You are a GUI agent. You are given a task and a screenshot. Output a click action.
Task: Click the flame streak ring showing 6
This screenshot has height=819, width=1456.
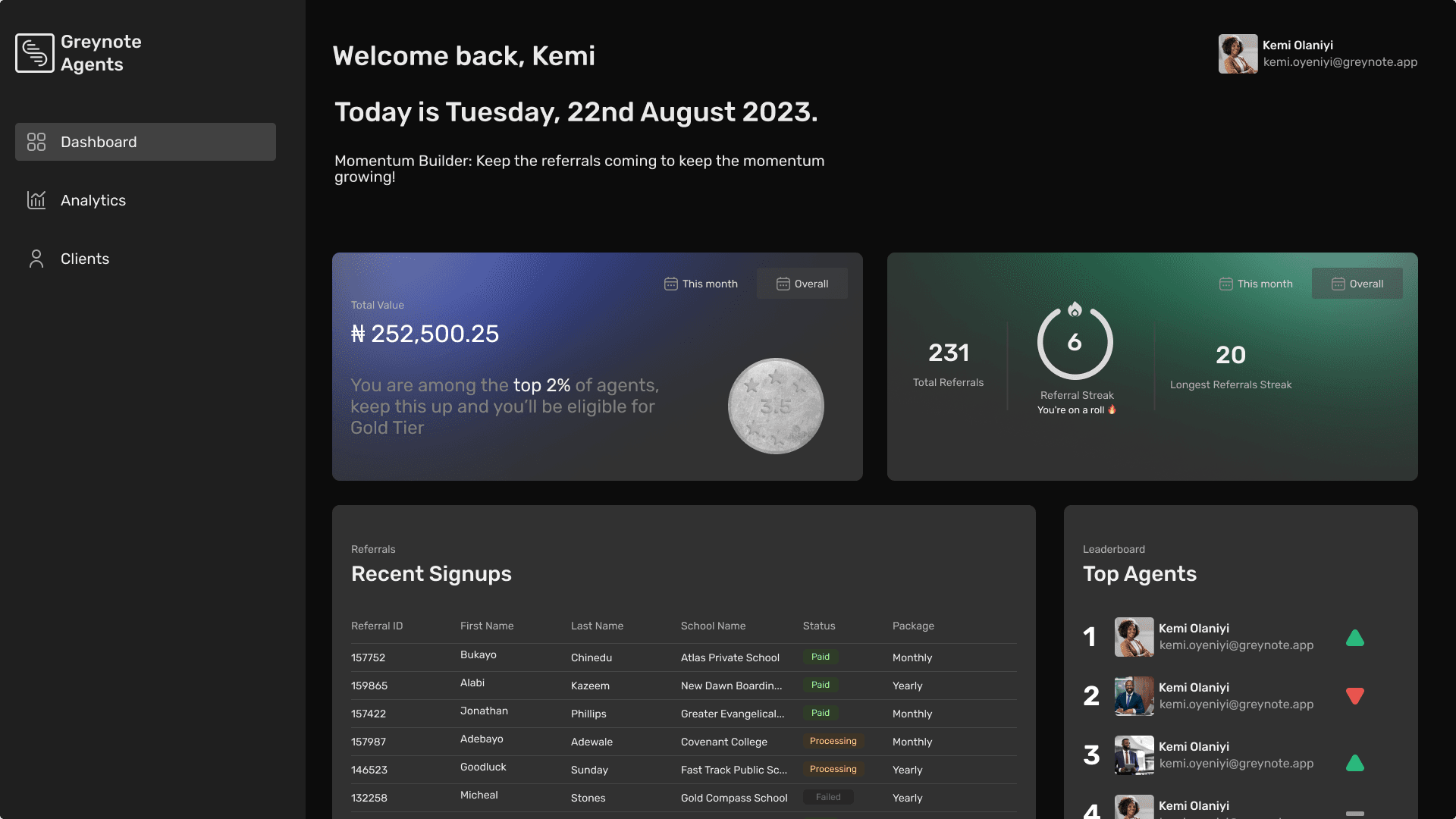click(1075, 342)
